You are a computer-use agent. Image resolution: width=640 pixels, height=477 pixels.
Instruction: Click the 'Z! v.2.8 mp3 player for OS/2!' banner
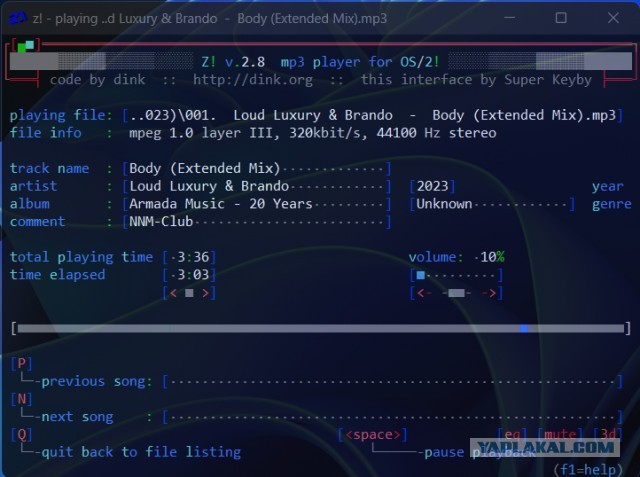pyautogui.click(x=320, y=62)
